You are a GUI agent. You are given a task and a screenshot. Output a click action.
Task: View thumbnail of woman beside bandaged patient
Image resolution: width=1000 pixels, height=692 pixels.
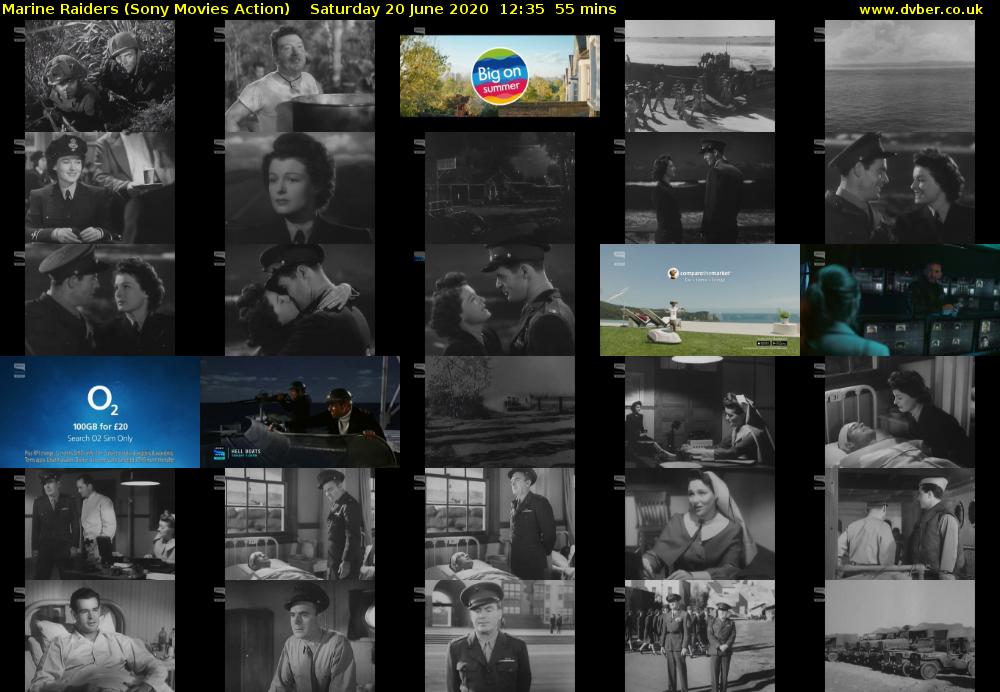tap(899, 412)
